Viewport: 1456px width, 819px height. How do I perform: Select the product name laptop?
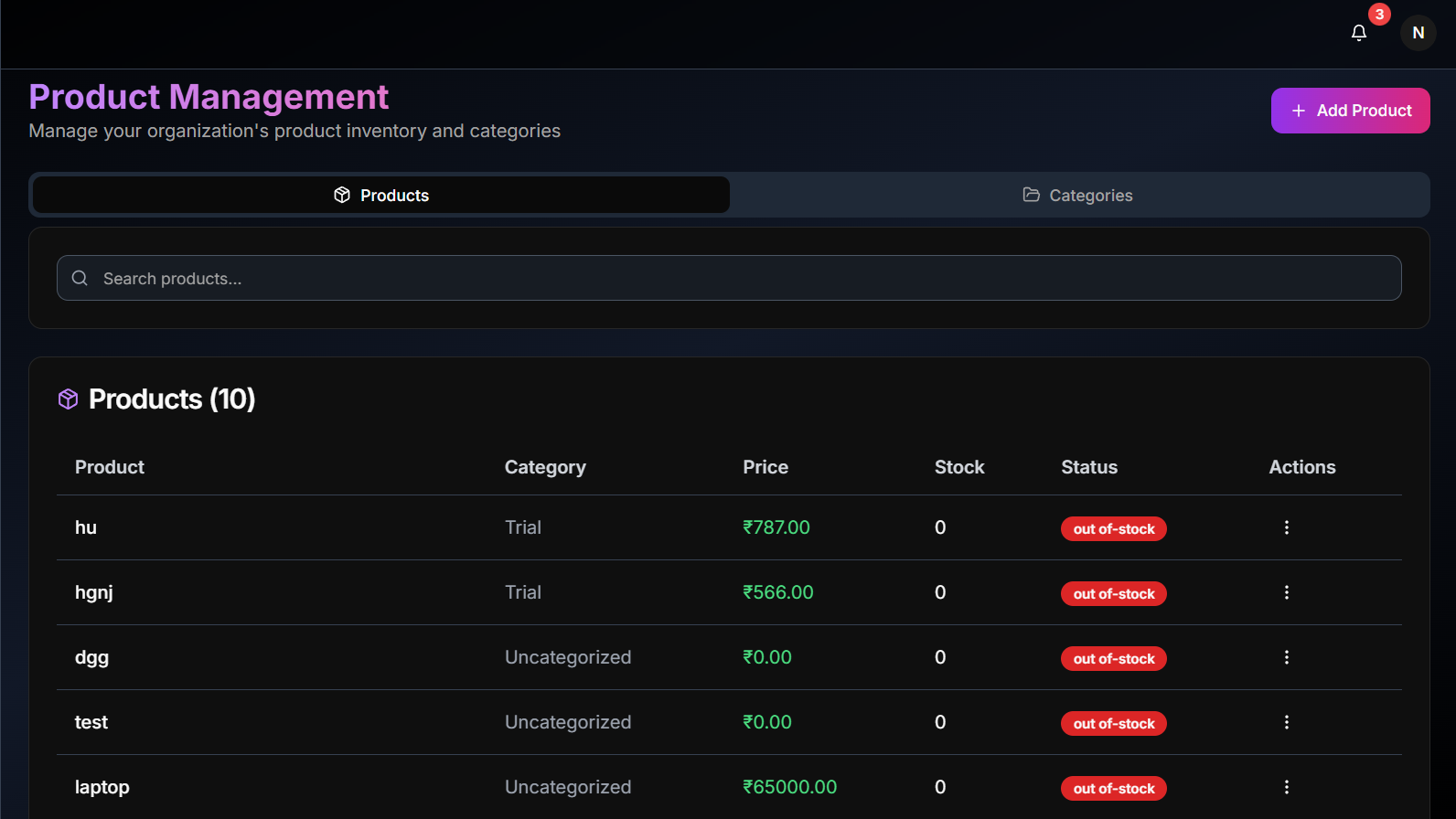pos(102,787)
